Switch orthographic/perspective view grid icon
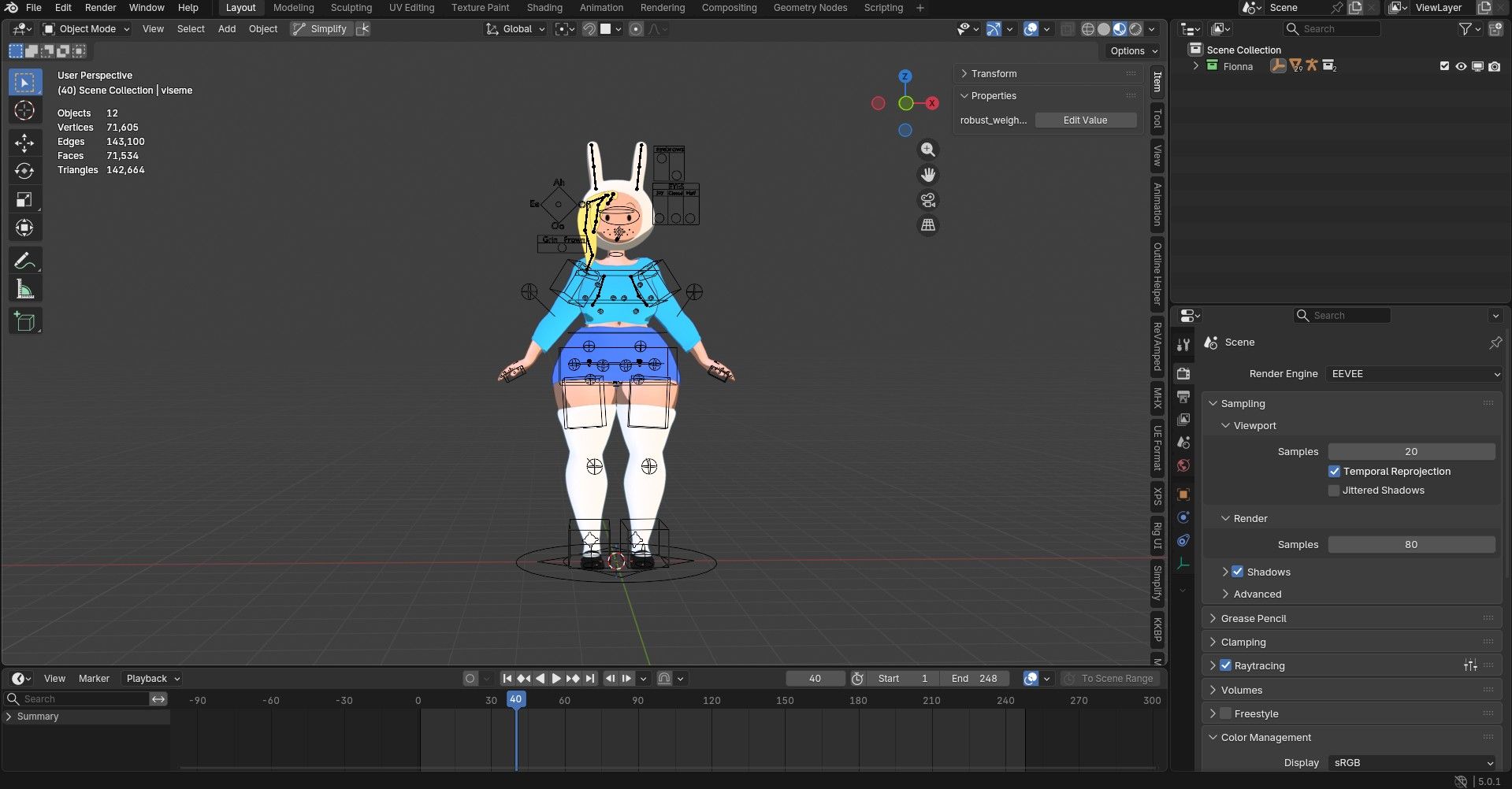 click(928, 225)
